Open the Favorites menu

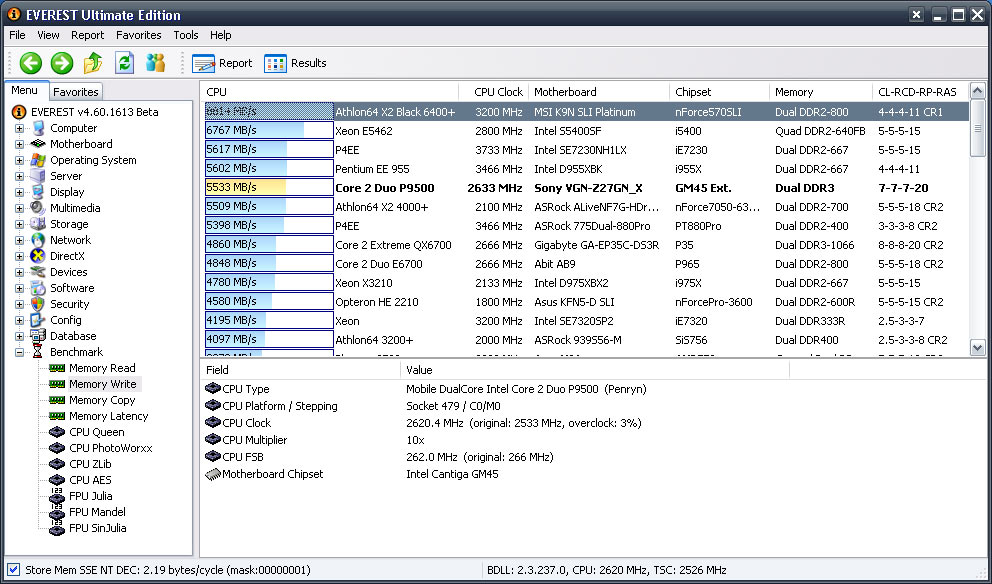pyautogui.click(x=139, y=35)
